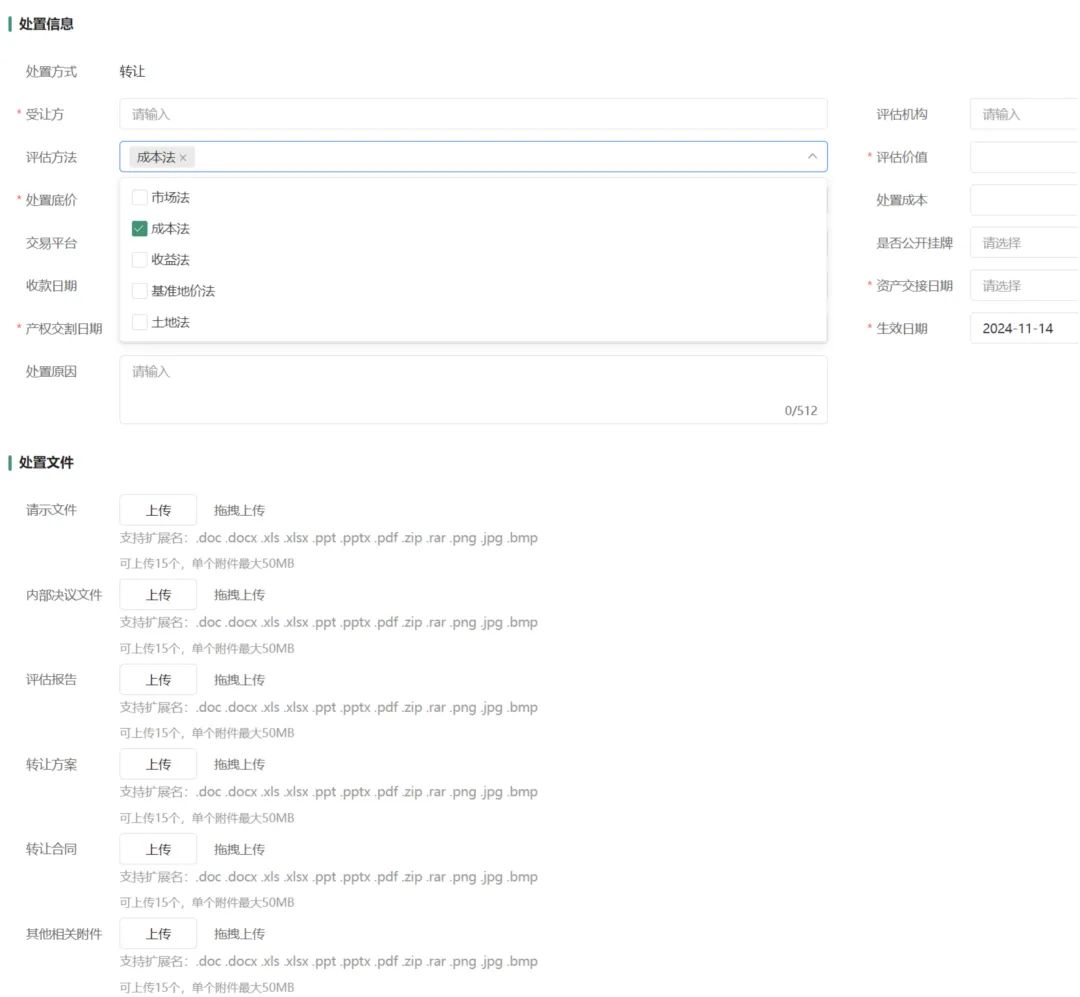Click the 处置原因 text area

click(x=473, y=388)
